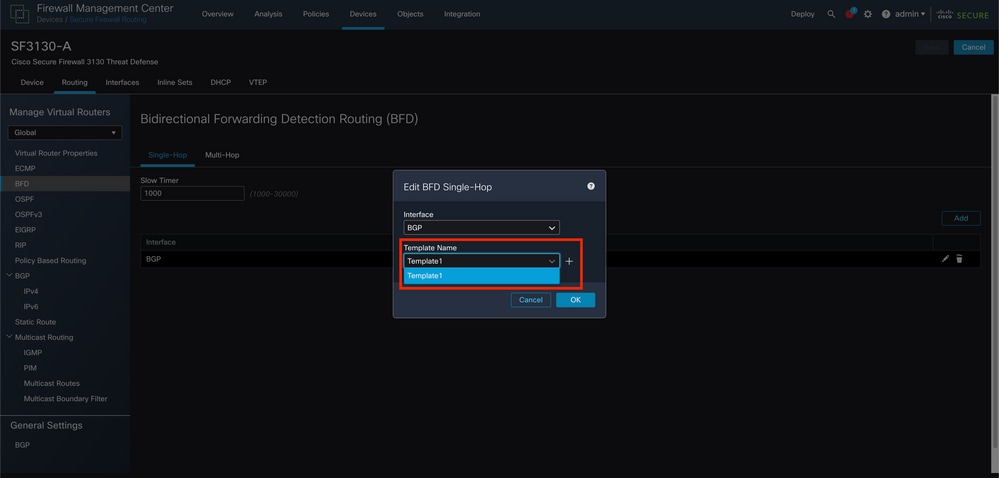The width and height of the screenshot is (999, 478).
Task: Select Template1 from the dropdown list
Action: [482, 276]
